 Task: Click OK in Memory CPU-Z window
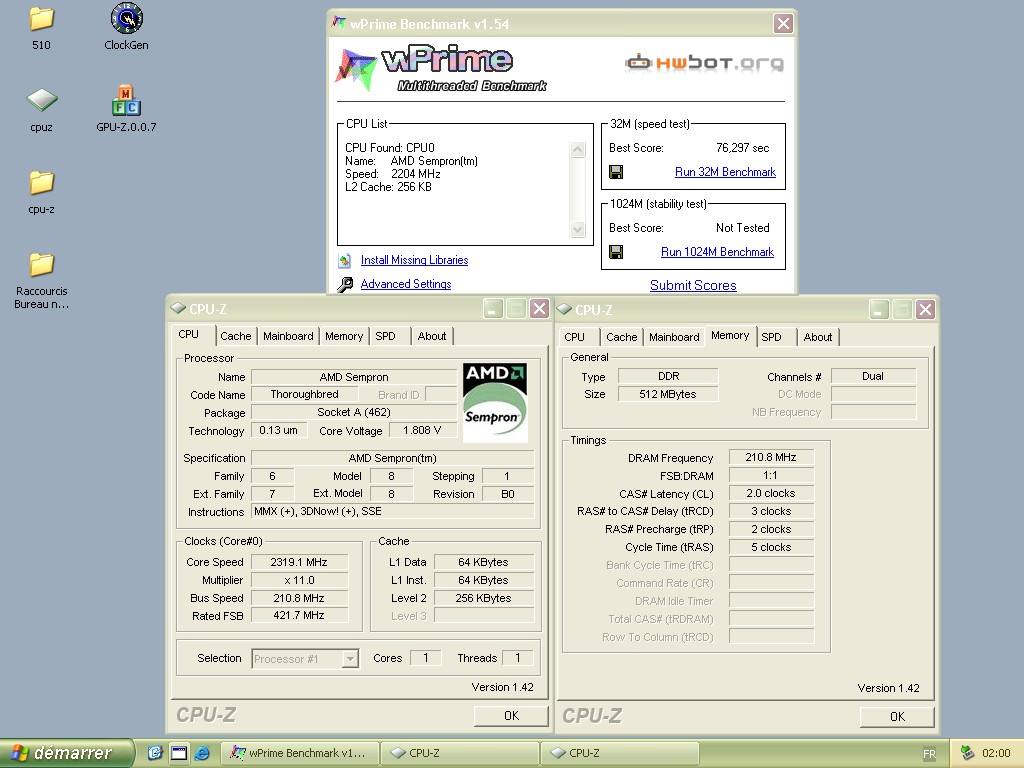897,716
